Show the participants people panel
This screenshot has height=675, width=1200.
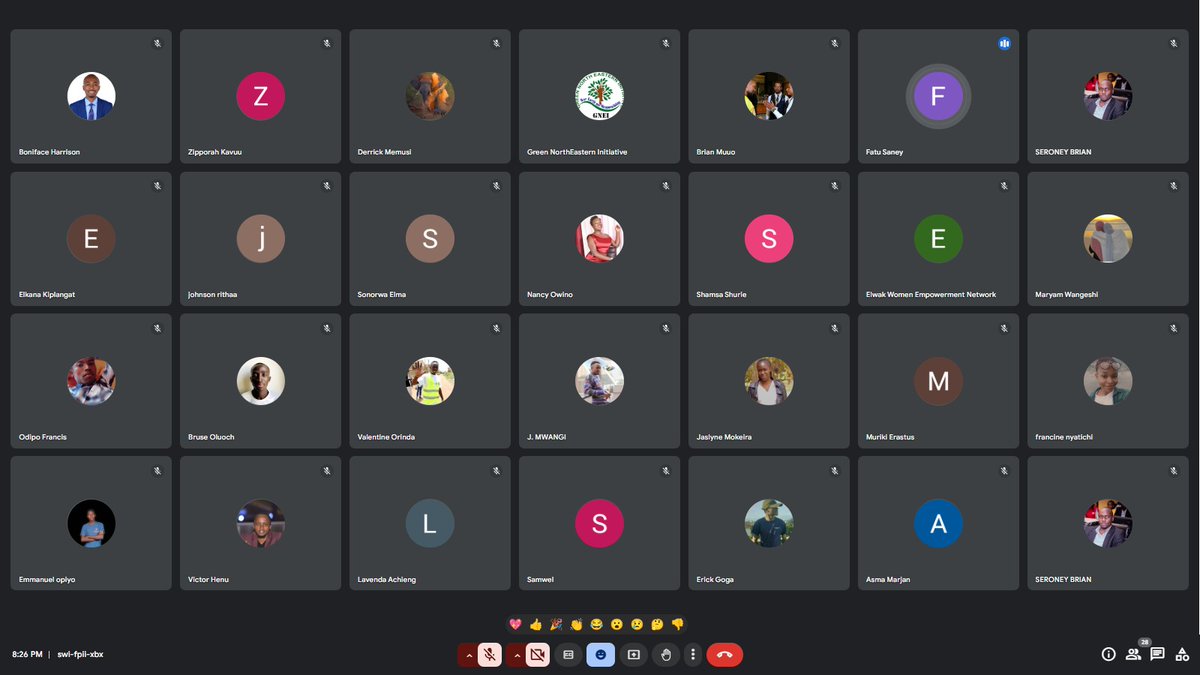(1133, 655)
